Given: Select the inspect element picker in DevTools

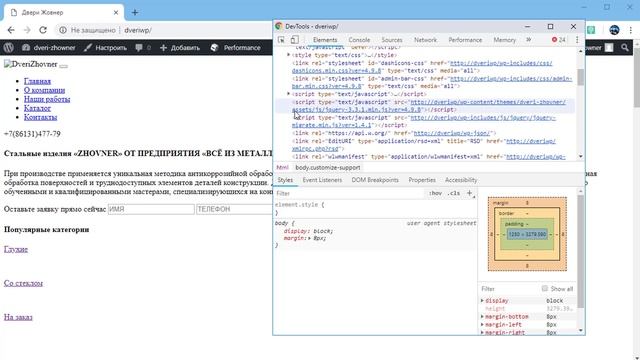Looking at the screenshot, I should 281,40.
